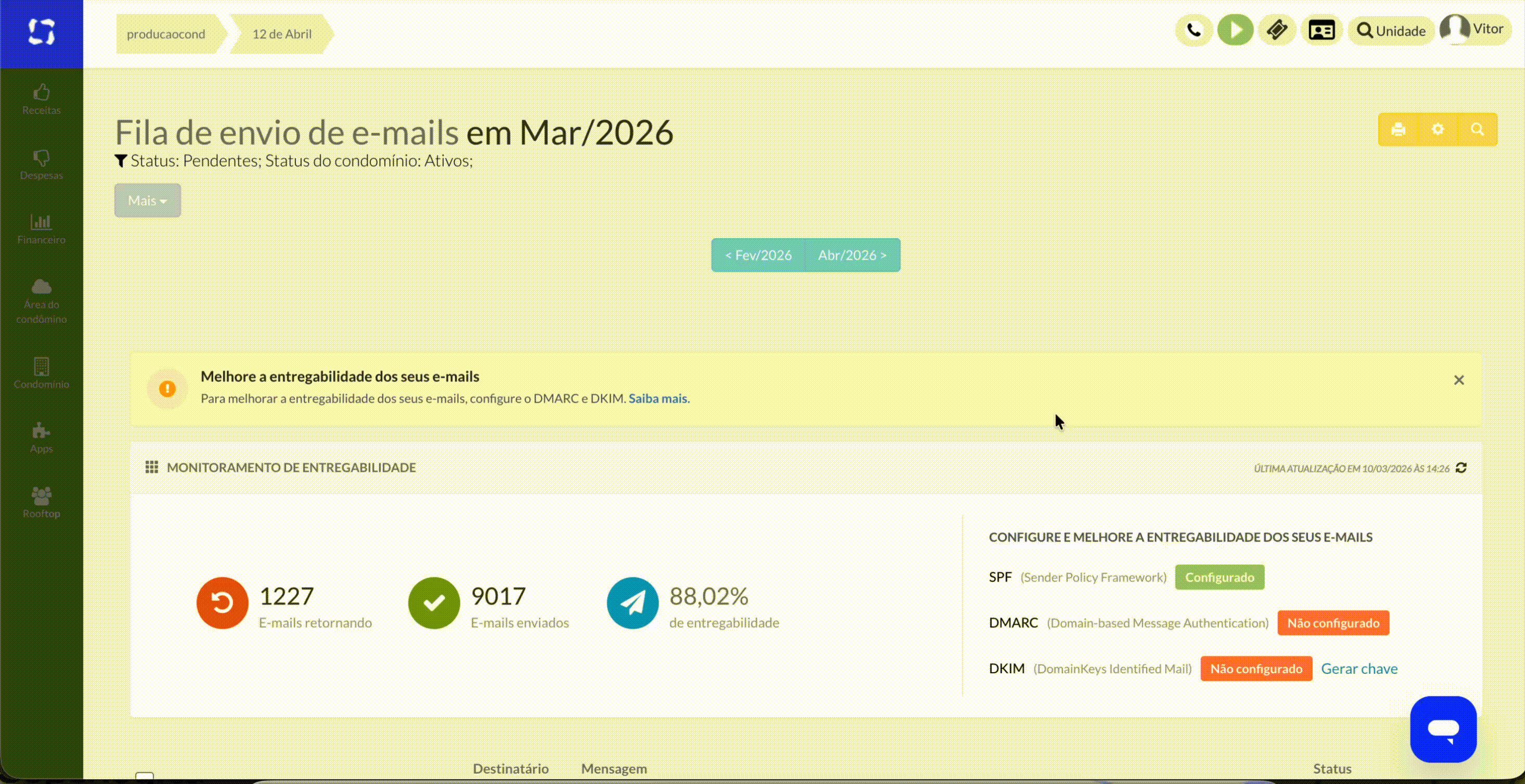This screenshot has width=1525, height=784.
Task: Click the filter funnel icon beside Status
Action: pyautogui.click(x=121, y=161)
